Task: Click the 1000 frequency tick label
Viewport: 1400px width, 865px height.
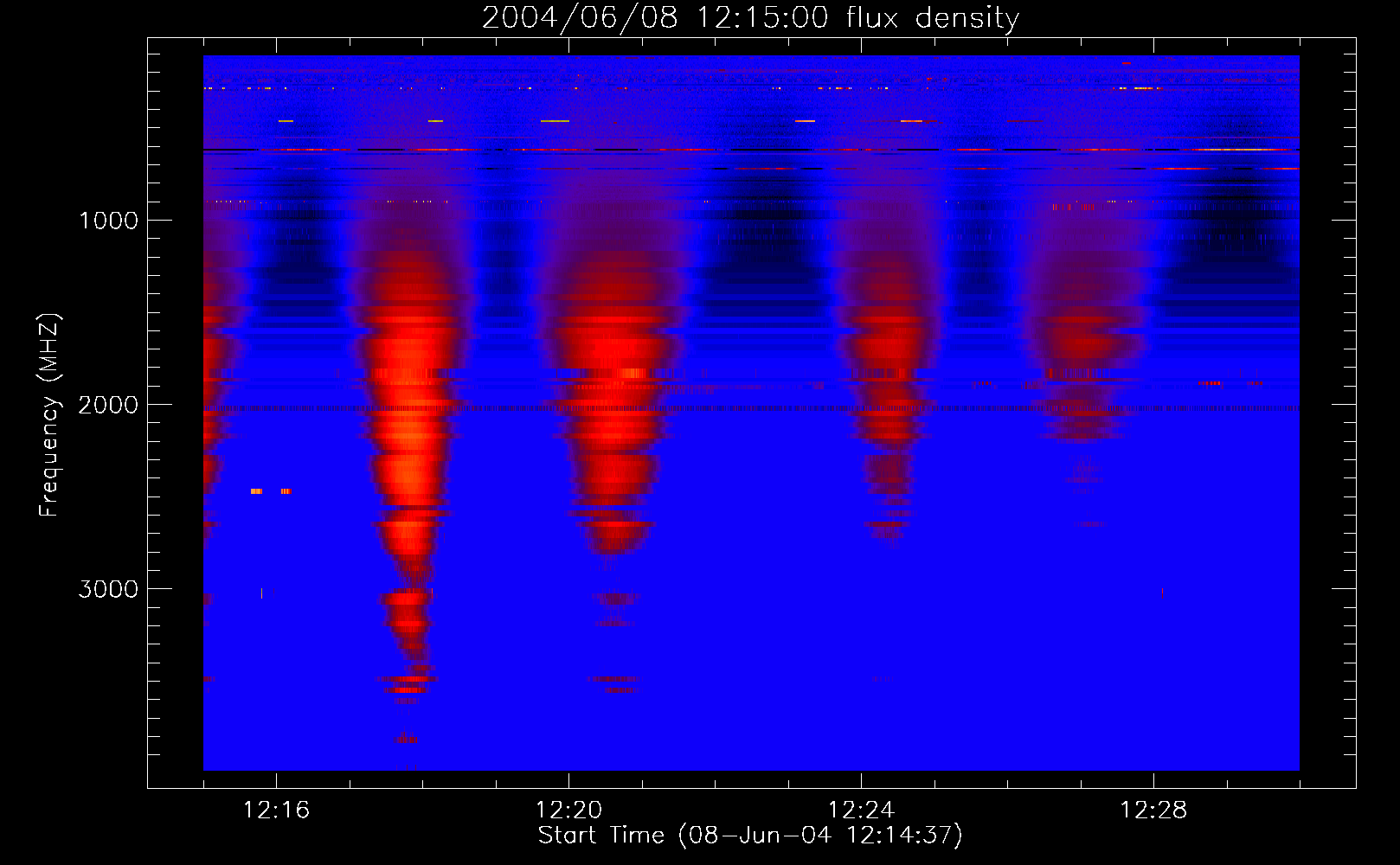Action: click(x=108, y=221)
